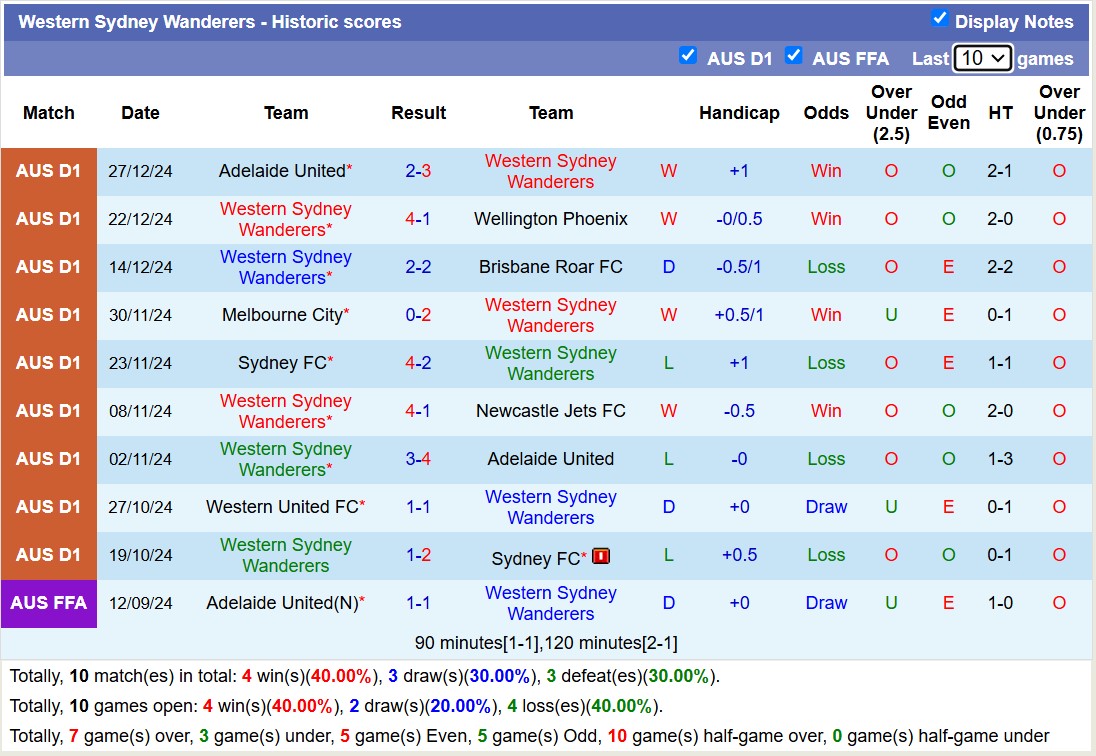Select the AUS FFA row label
This screenshot has width=1096, height=756.
(48, 603)
